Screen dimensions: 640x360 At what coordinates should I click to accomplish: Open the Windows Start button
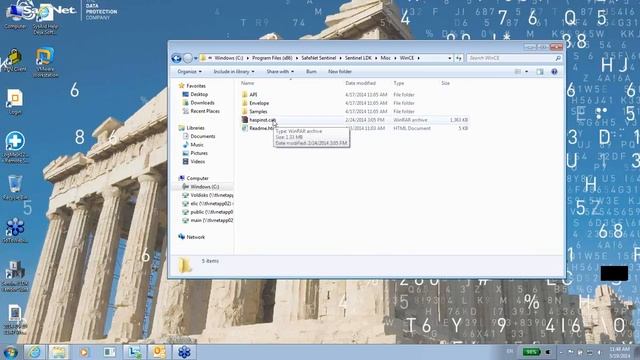click(x=10, y=352)
